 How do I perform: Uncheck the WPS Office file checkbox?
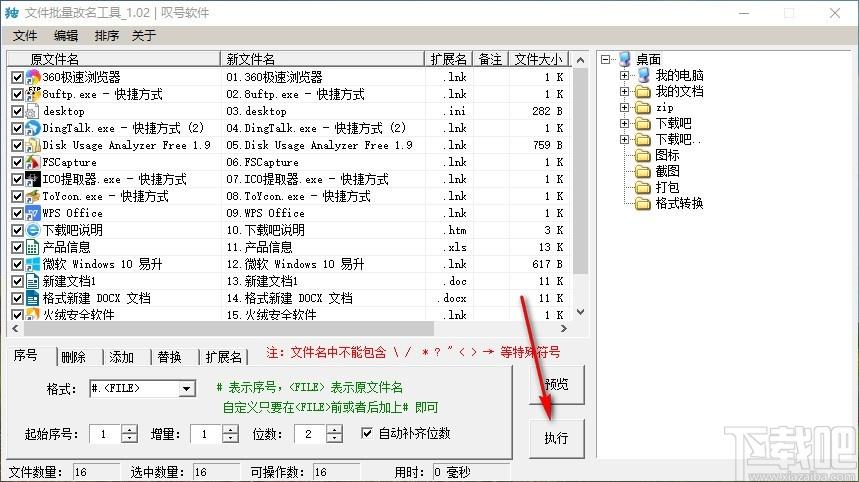pos(17,213)
